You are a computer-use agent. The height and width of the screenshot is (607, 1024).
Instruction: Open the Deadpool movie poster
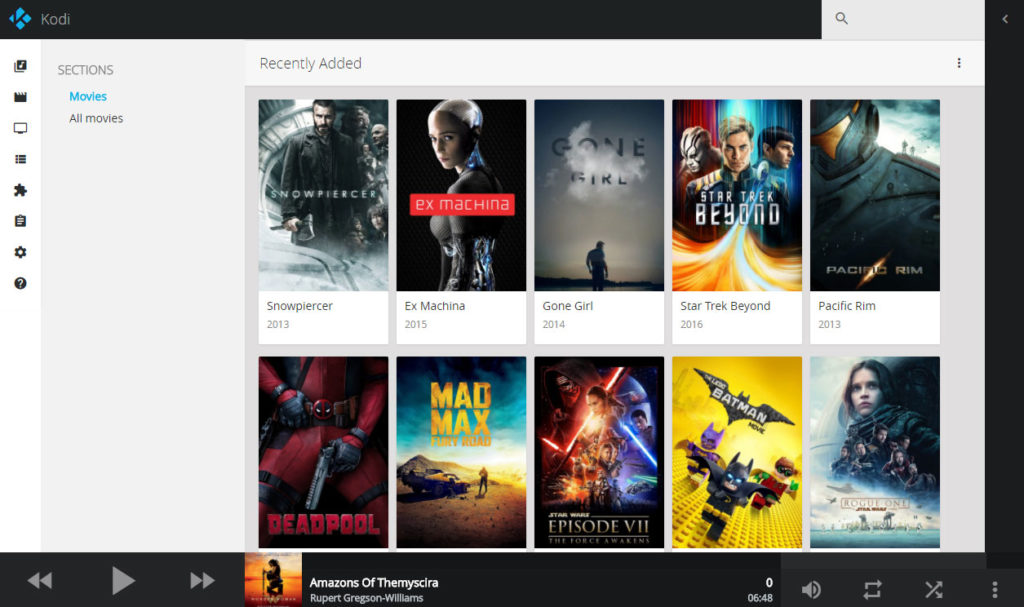322,452
